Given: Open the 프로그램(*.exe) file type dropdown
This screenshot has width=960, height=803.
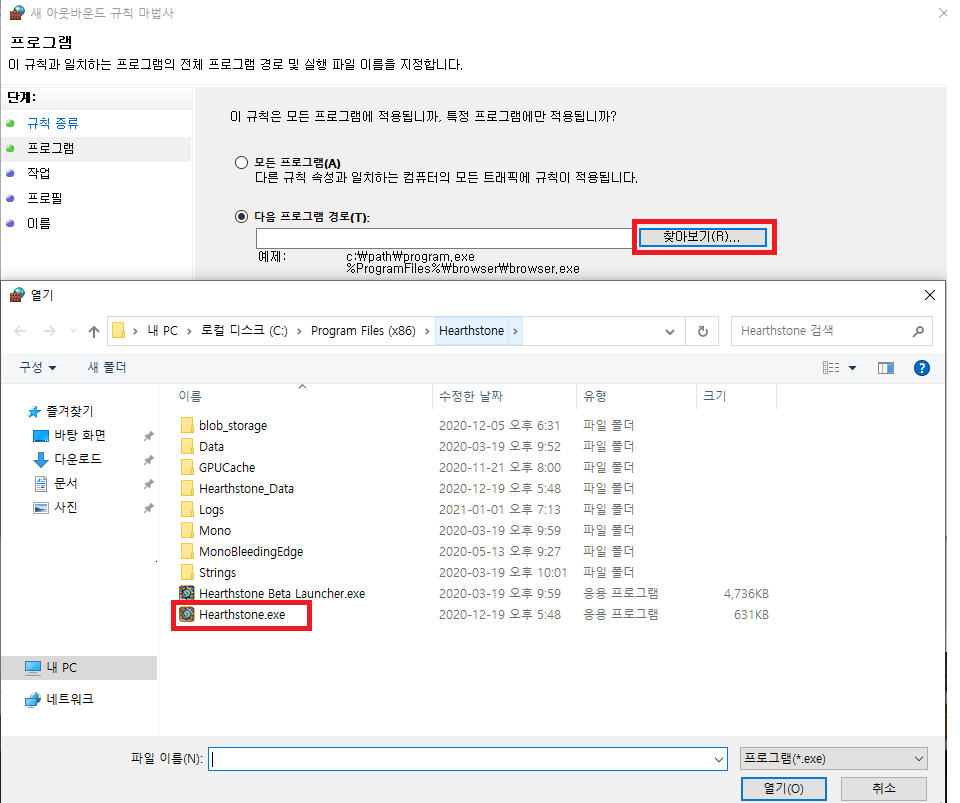Looking at the screenshot, I should [x=834, y=758].
